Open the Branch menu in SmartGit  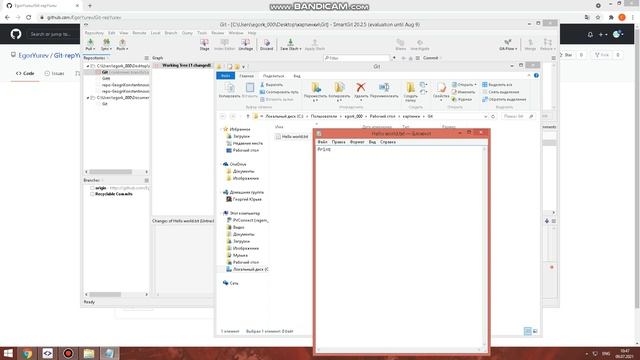click(171, 33)
